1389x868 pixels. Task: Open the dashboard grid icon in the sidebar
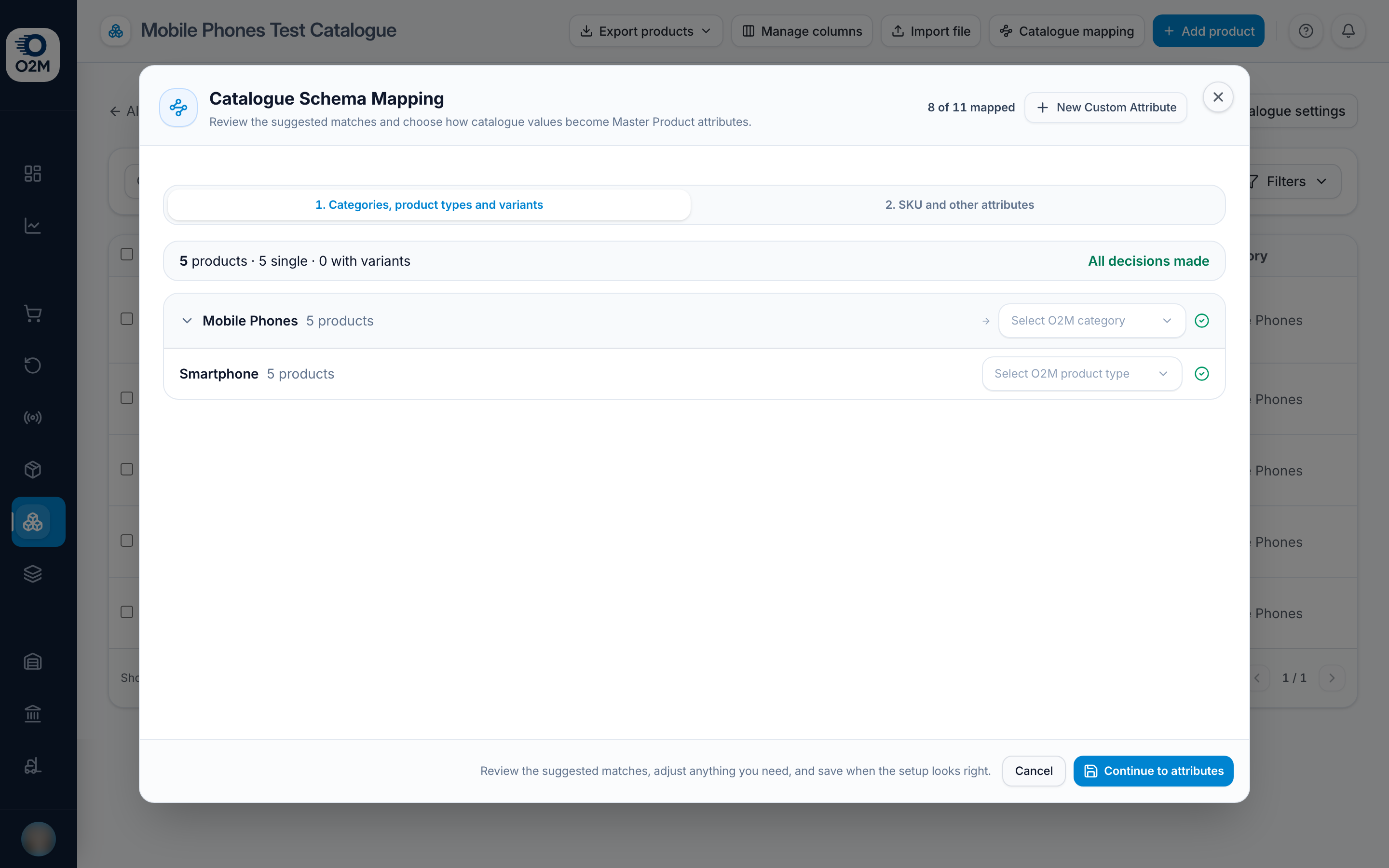coord(33,174)
